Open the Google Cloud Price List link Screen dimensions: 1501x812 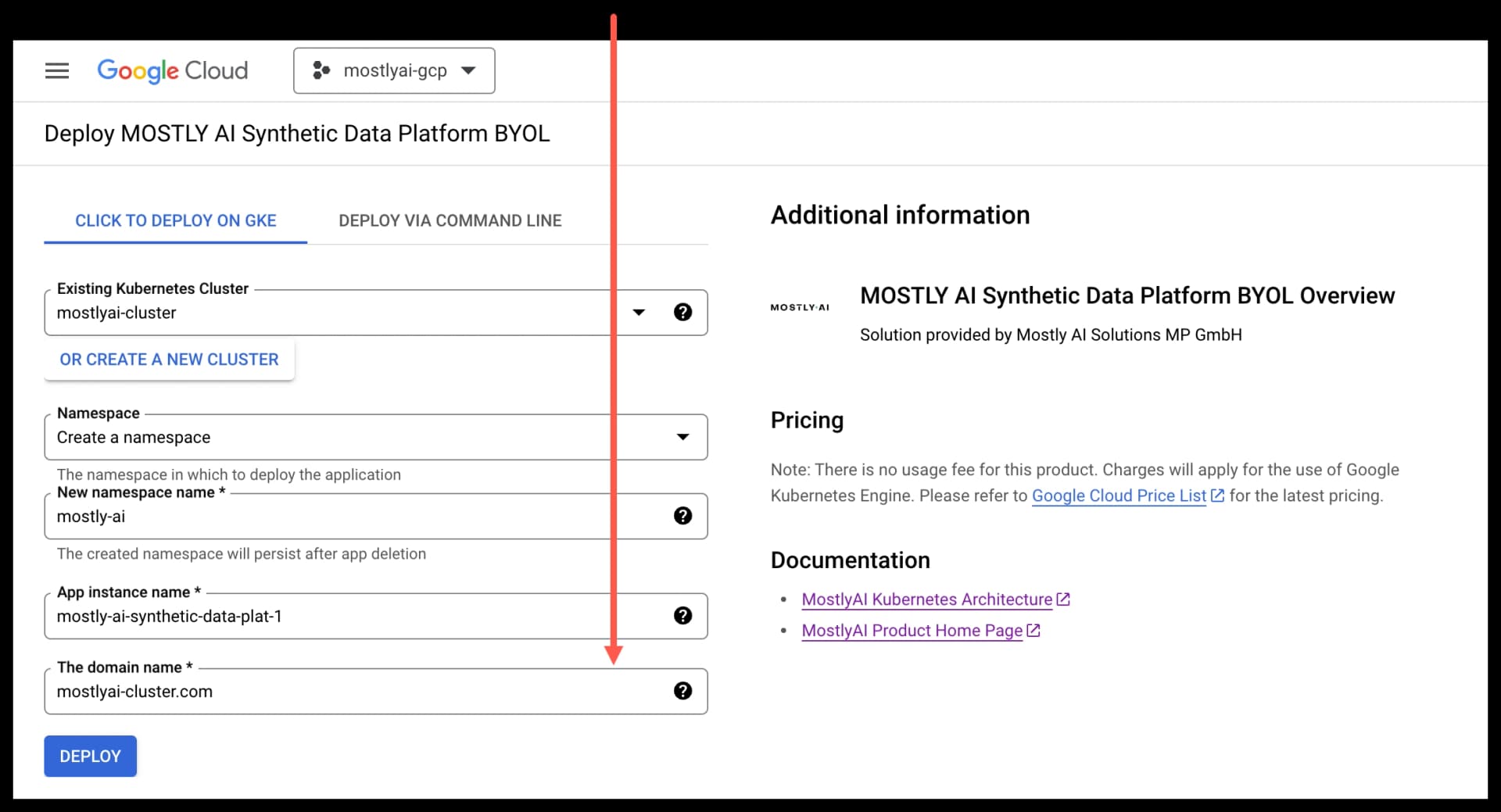point(1119,495)
